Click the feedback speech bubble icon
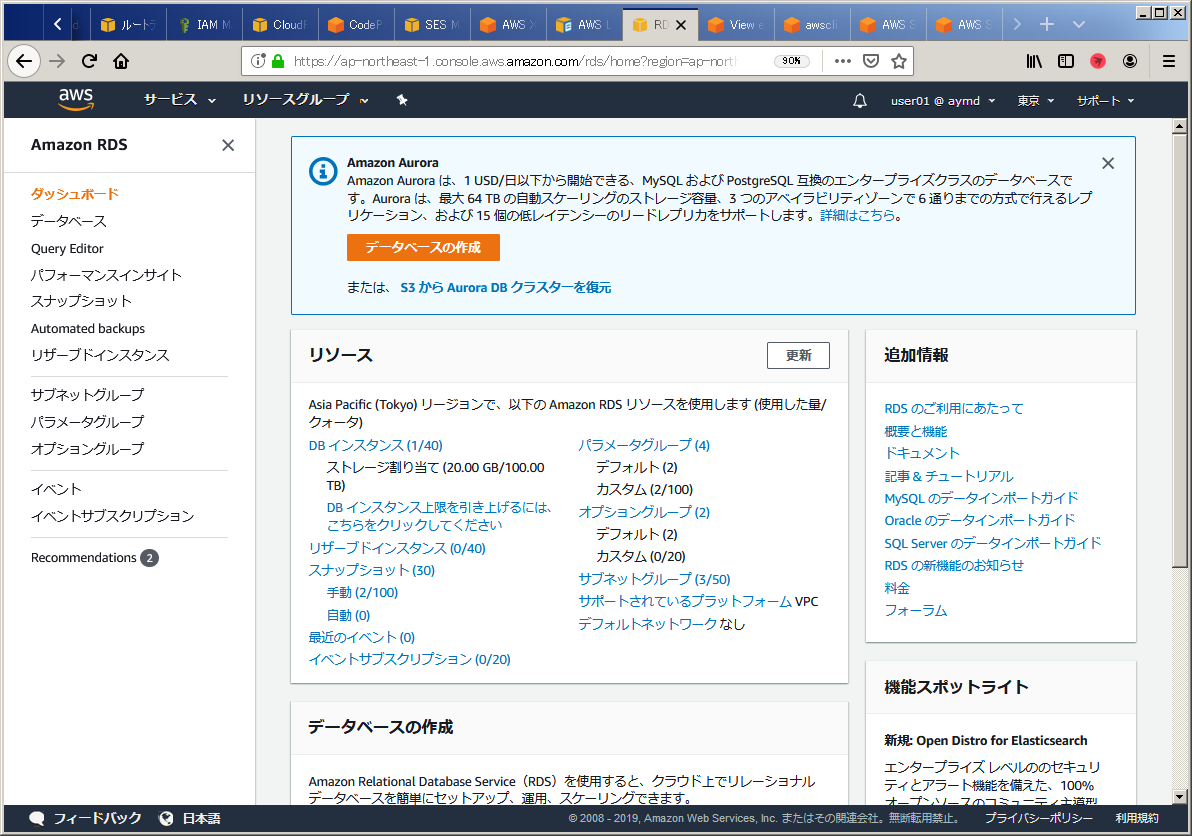 (x=36, y=819)
